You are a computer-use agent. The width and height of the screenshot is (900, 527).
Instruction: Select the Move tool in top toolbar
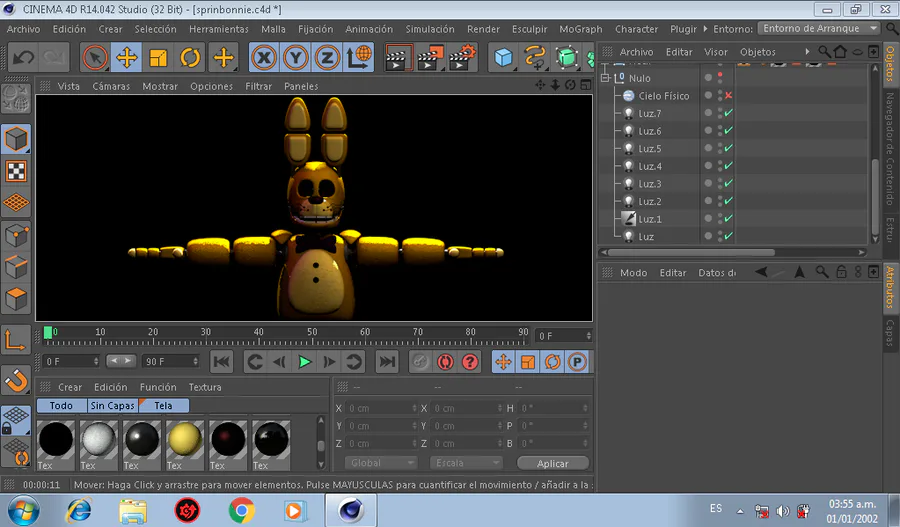127,58
